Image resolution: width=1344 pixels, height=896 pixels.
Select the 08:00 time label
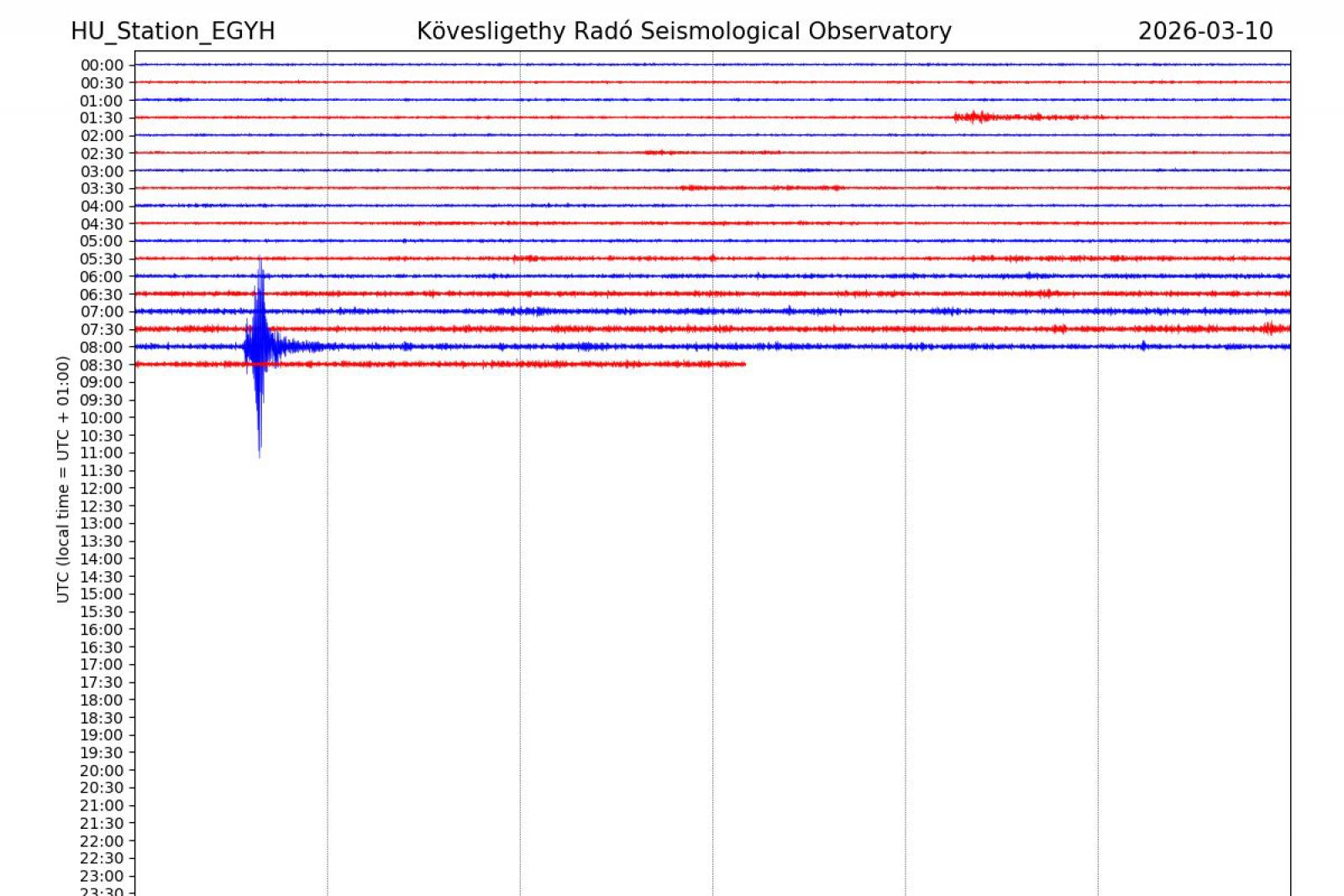[102, 348]
